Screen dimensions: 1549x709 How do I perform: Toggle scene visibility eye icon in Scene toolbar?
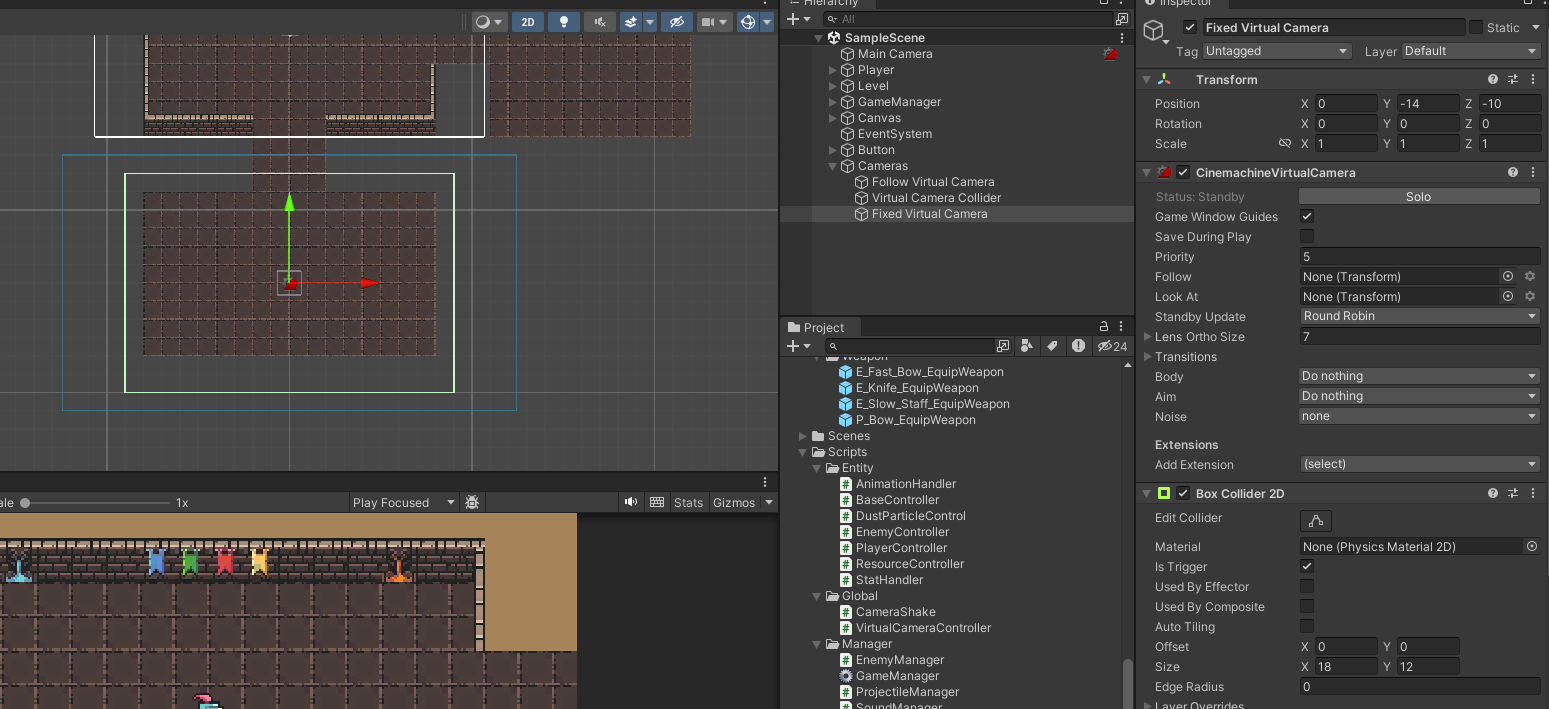click(x=677, y=22)
